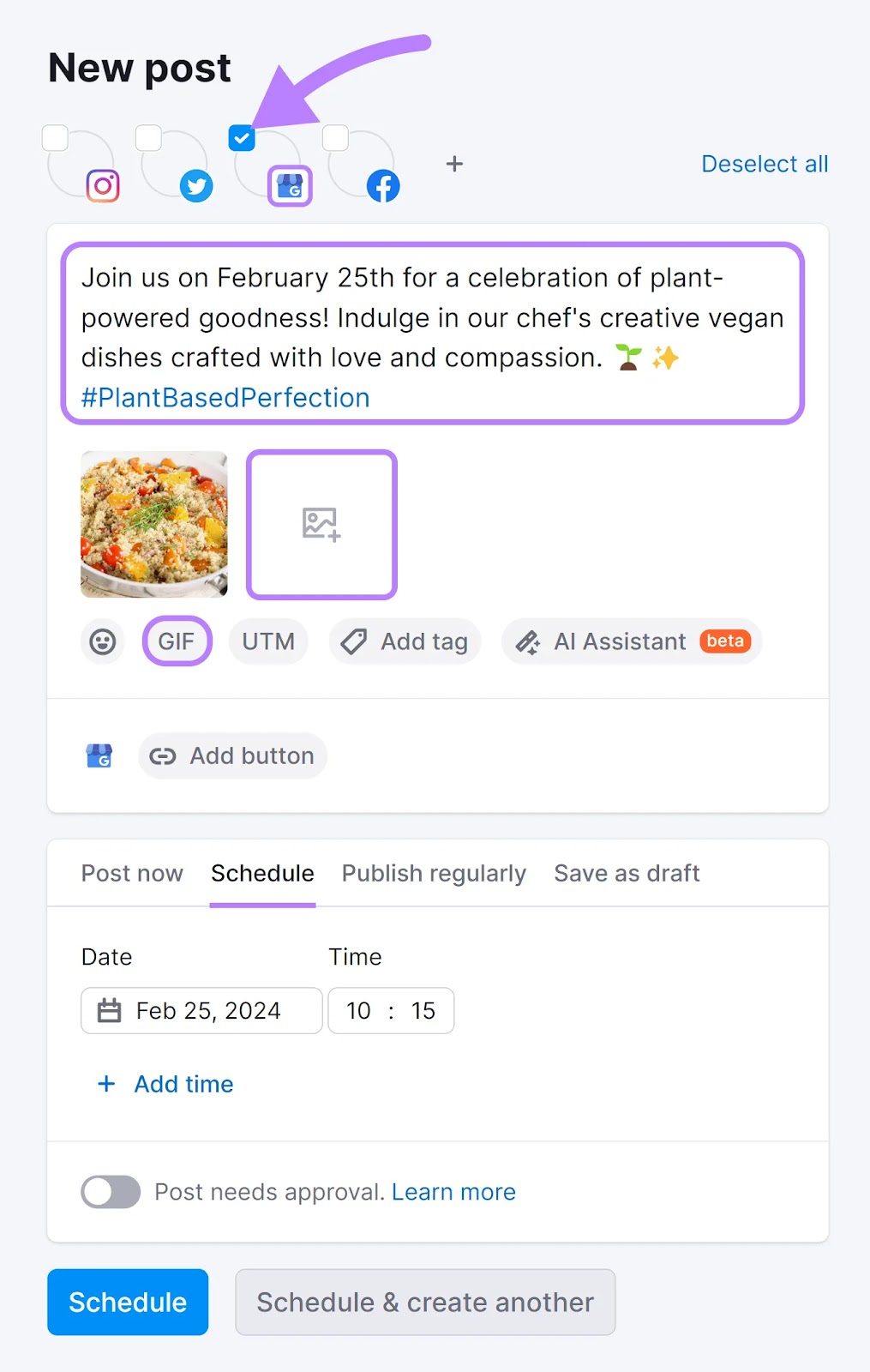This screenshot has height=1372, width=870.
Task: Click the add image placeholder
Action: click(x=321, y=524)
